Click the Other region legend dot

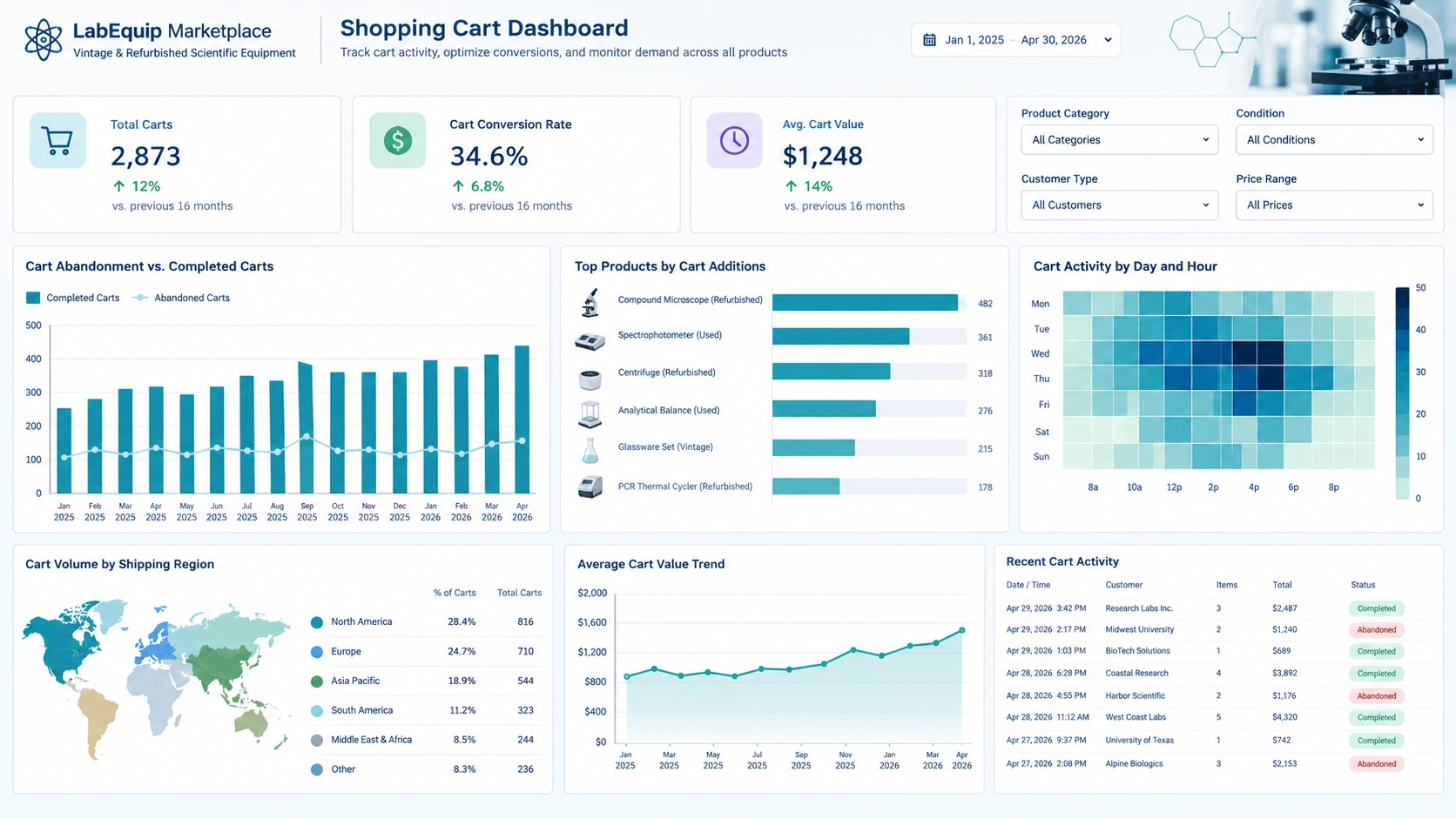tap(317, 769)
